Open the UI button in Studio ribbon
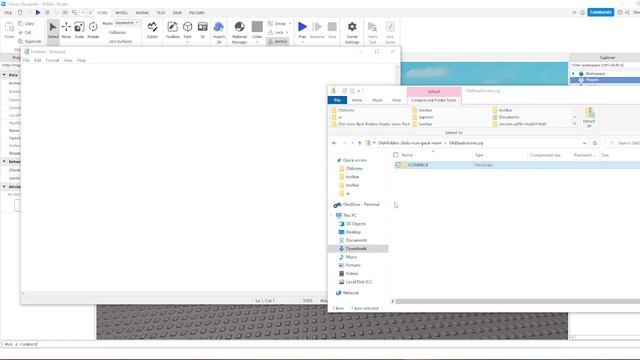This screenshot has width=640, height=360. pyautogui.click(x=202, y=30)
